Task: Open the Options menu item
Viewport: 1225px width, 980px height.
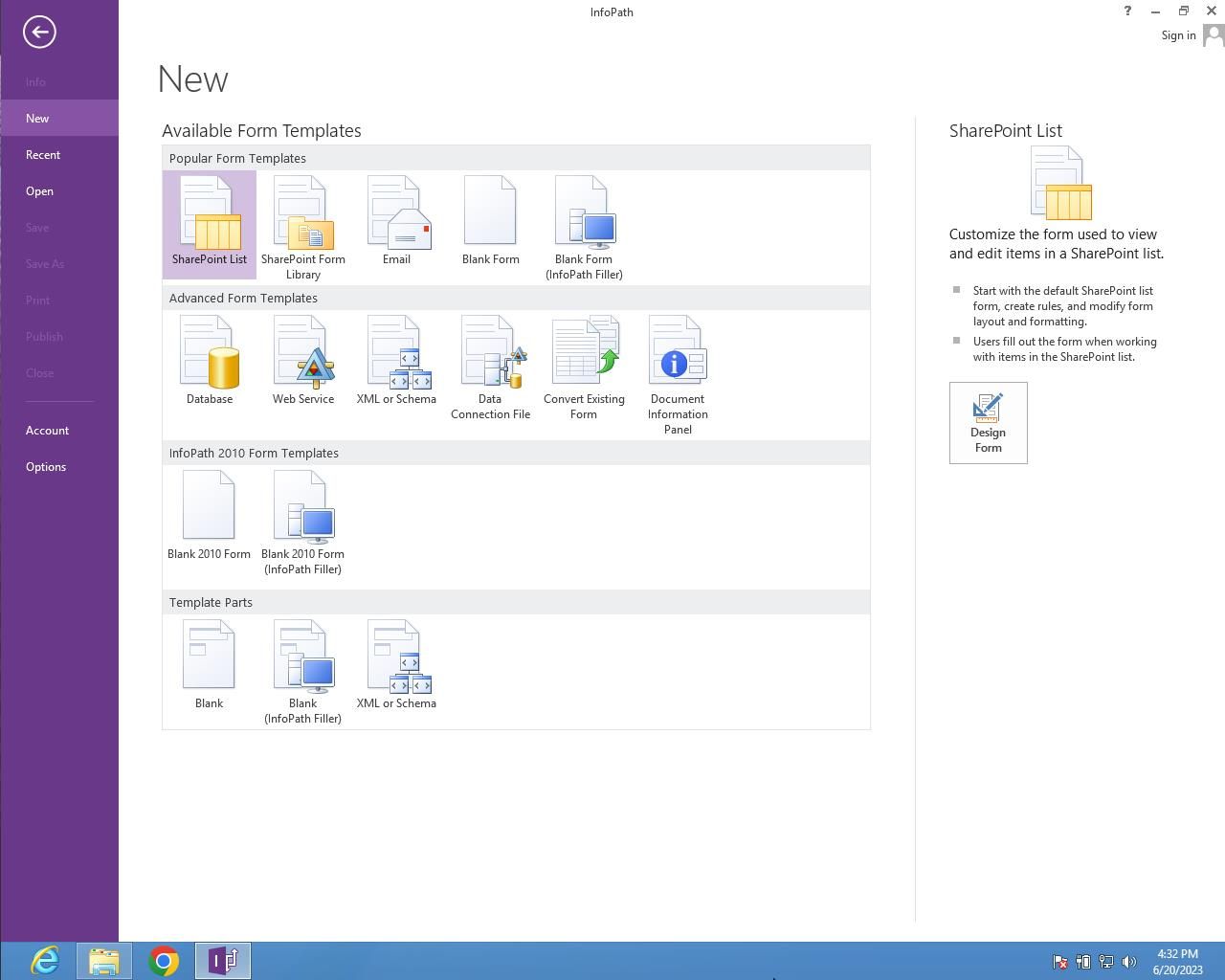Action: [x=46, y=467]
